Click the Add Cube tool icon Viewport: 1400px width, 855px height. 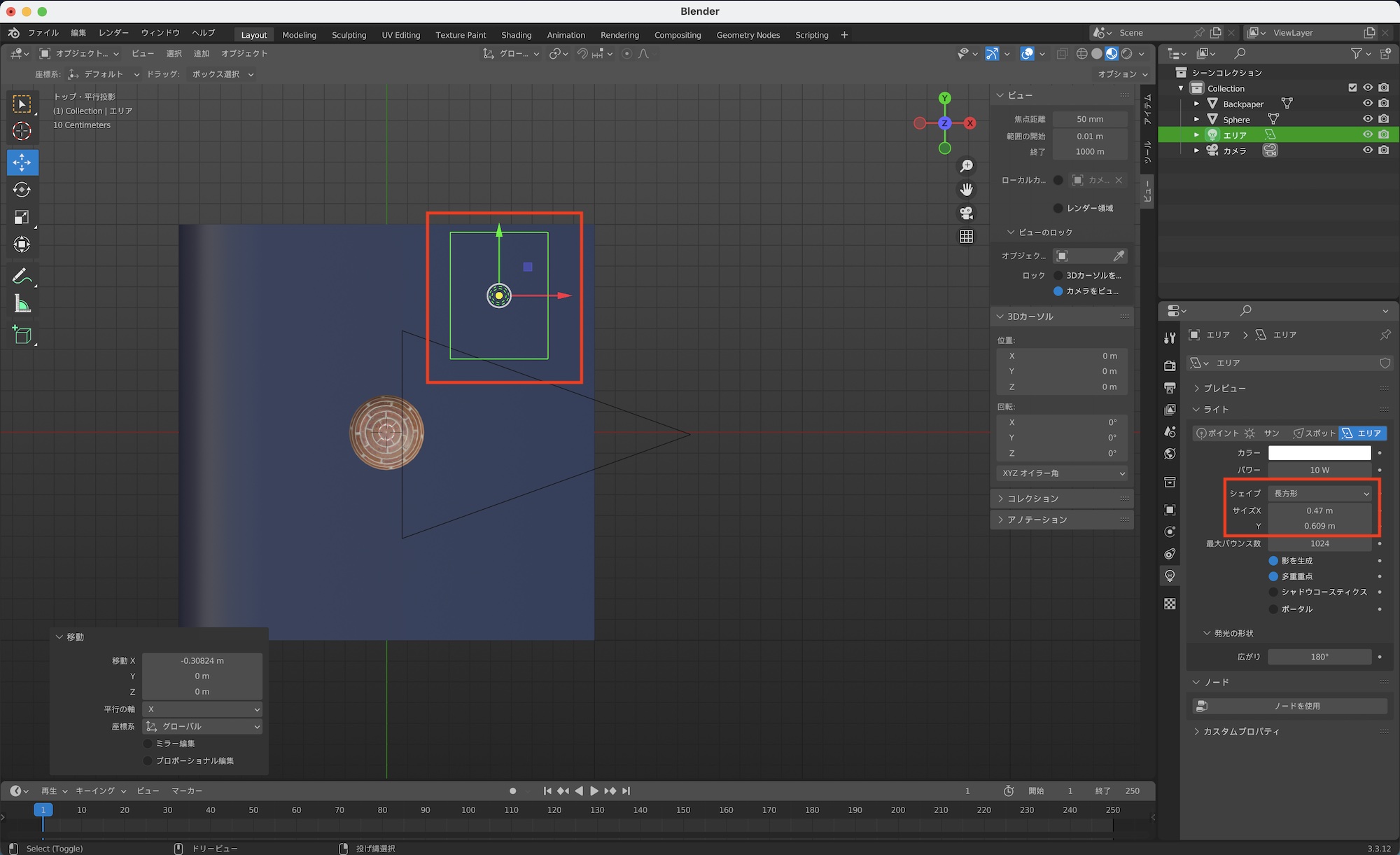pos(22,335)
